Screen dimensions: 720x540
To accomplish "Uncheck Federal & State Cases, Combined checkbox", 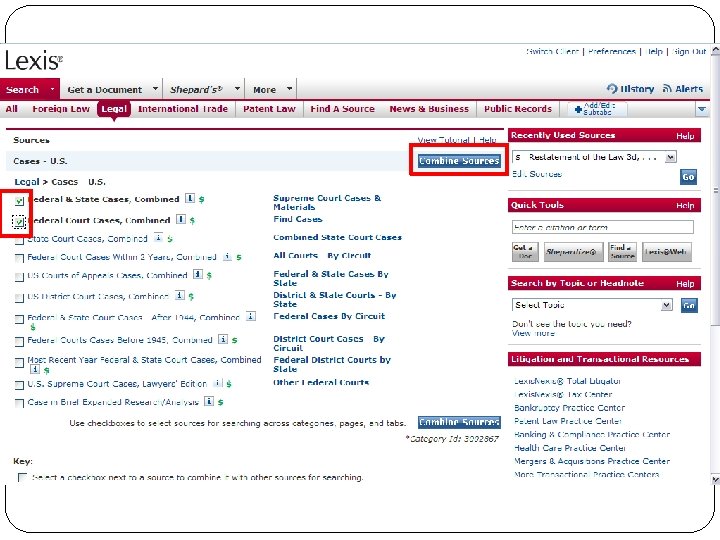I will point(19,201).
